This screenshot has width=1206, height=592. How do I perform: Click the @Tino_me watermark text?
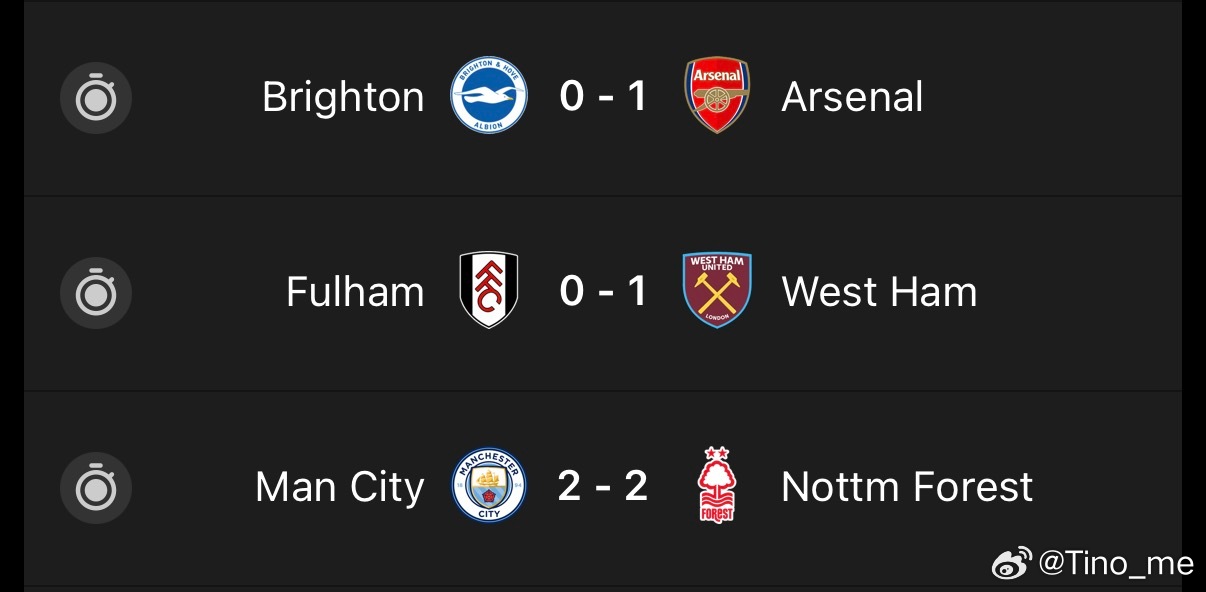(1116, 564)
